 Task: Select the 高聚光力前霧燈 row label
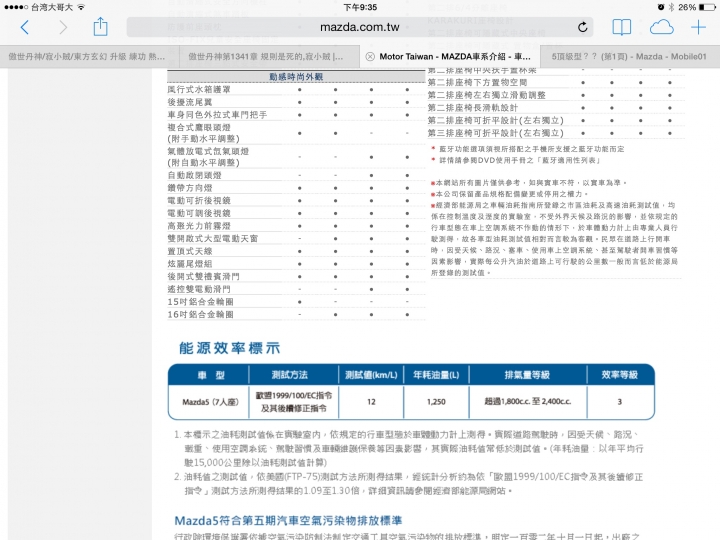(199, 226)
